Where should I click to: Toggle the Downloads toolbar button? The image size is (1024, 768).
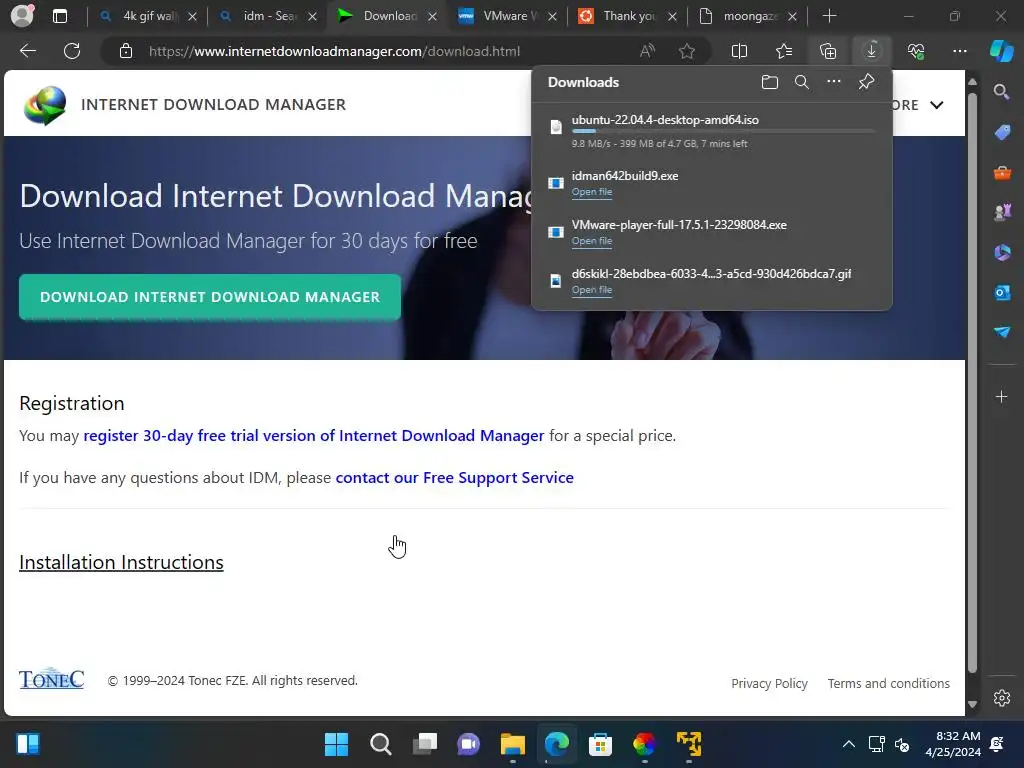[x=871, y=51]
